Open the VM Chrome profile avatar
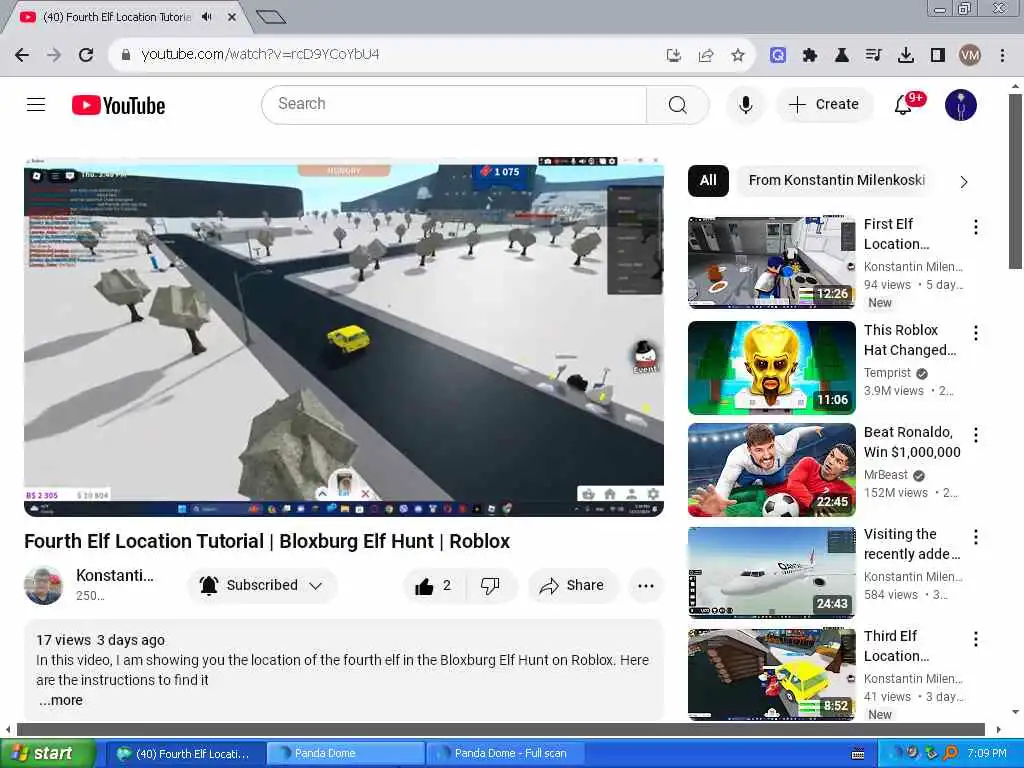The height and width of the screenshot is (768, 1024). (970, 56)
